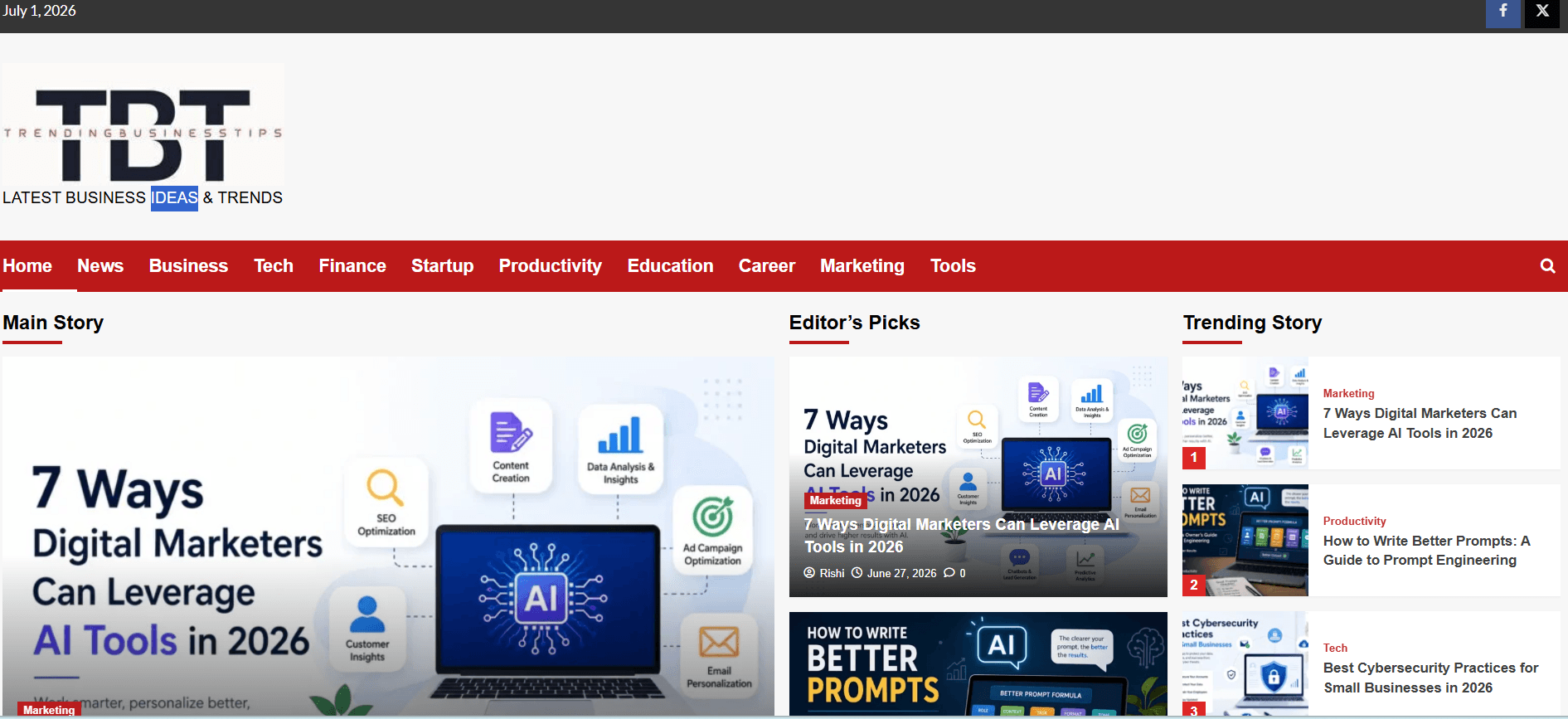Select Finance in the navigation bar
The image size is (1568, 719).
pos(352,266)
